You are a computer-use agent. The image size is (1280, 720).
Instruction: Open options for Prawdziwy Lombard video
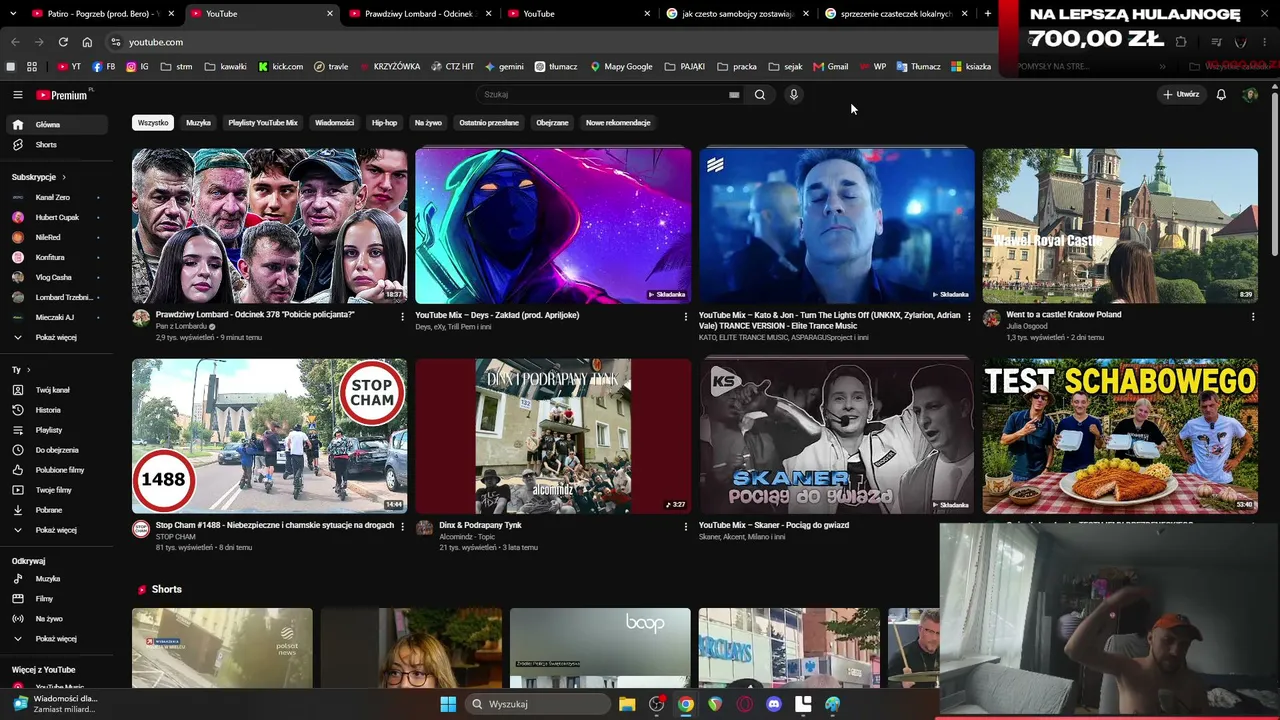point(403,316)
